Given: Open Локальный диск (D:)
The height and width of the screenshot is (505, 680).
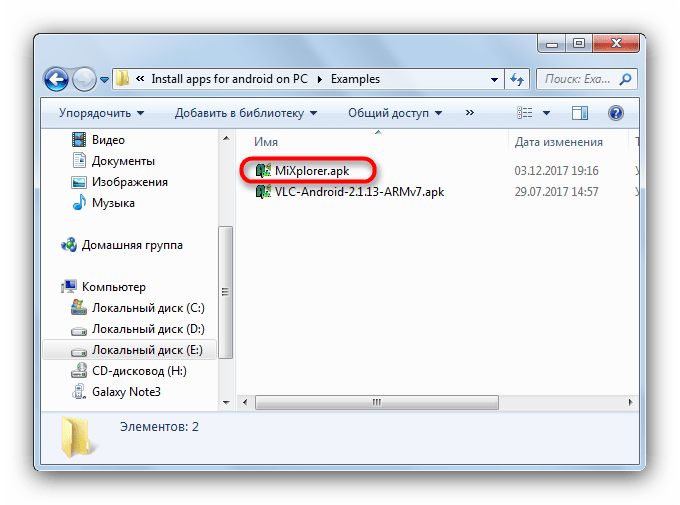Looking at the screenshot, I should pyautogui.click(x=148, y=329).
